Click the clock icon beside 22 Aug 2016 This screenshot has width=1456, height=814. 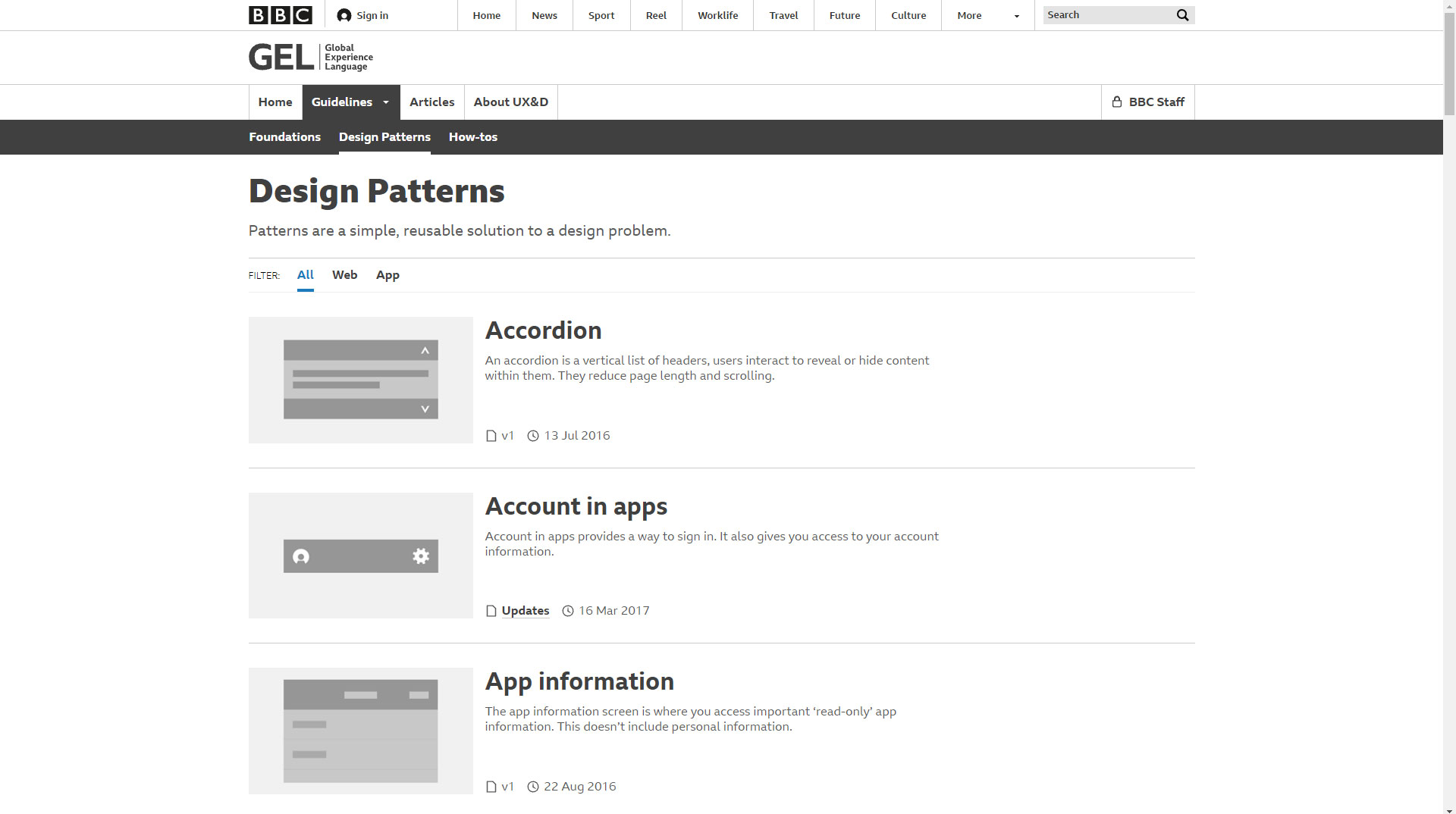533,787
